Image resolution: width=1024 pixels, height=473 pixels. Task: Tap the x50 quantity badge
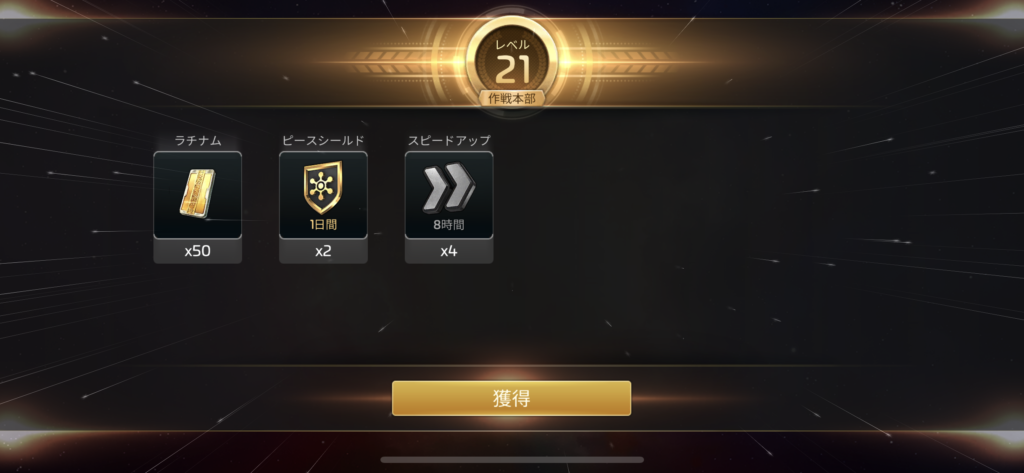(x=197, y=252)
